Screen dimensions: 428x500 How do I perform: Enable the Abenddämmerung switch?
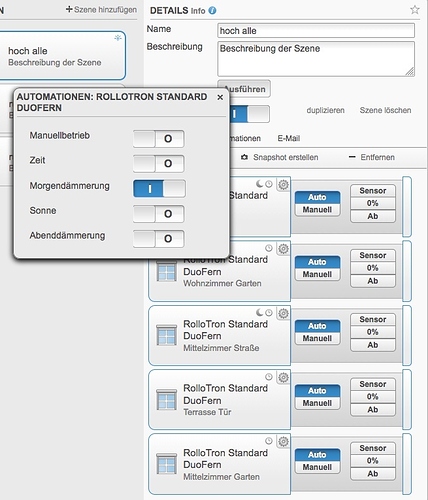tap(159, 239)
